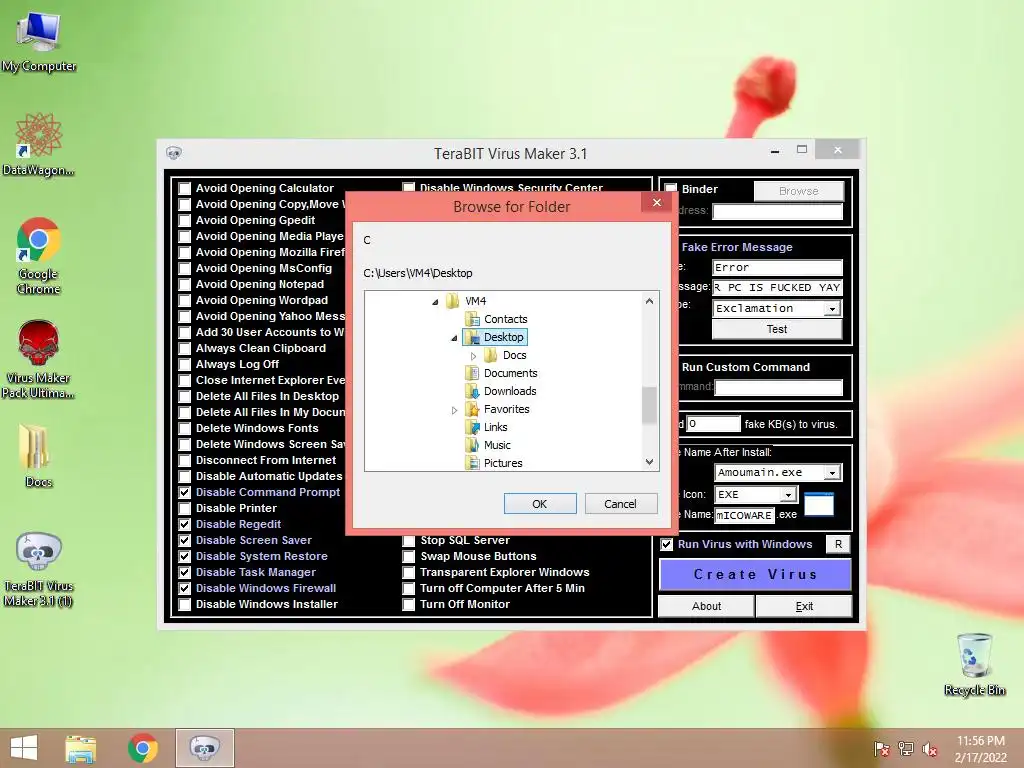
Task: Open the Windows Start button
Action: tap(24, 748)
